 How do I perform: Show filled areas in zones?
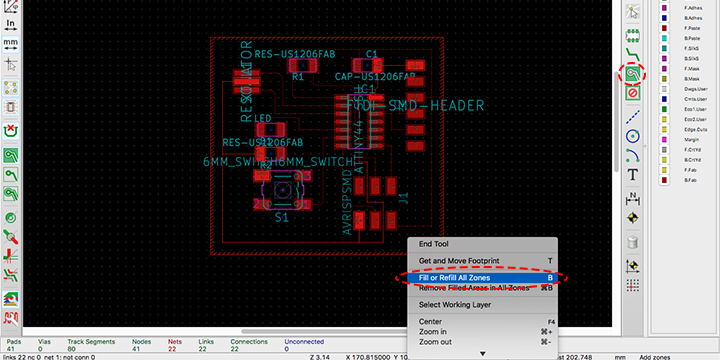point(11,155)
